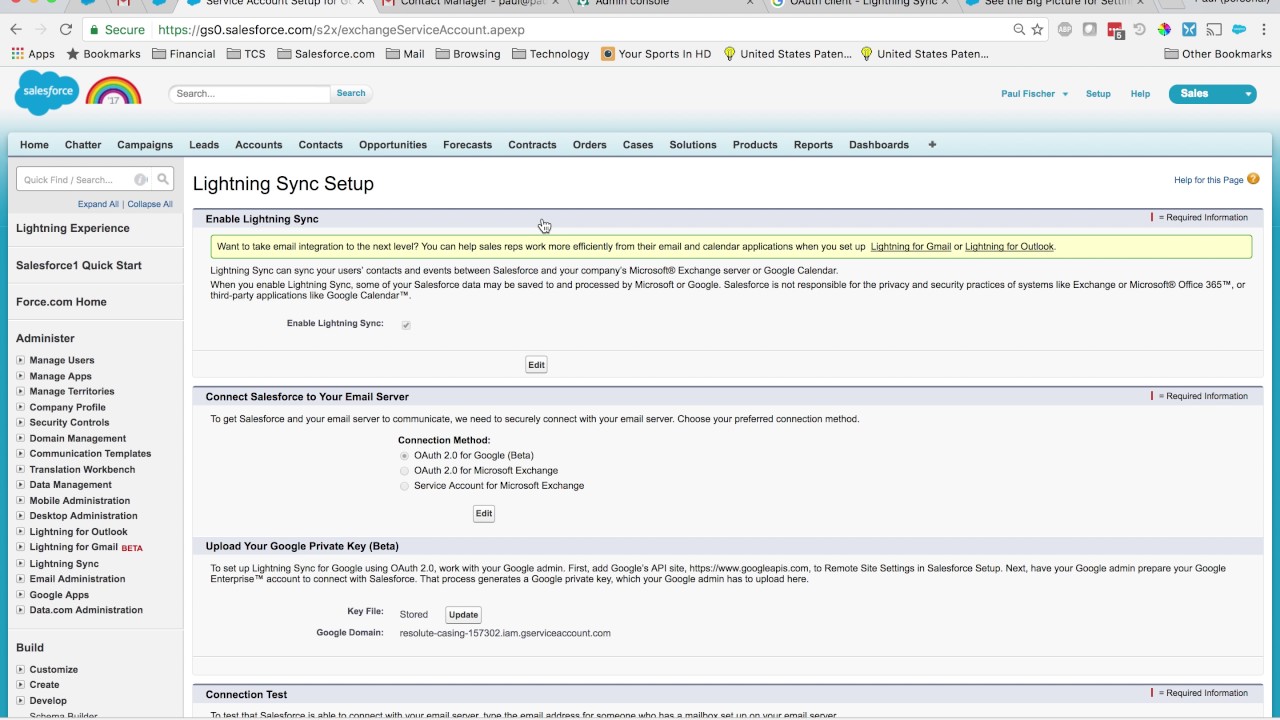Open Lightning Experience in the sidebar
1280x720 pixels.
[73, 228]
